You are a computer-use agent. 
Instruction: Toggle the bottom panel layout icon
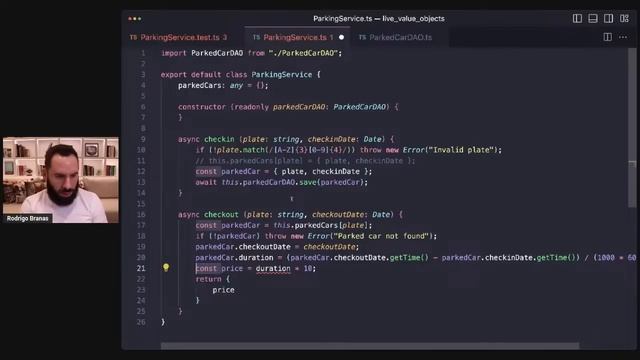pyautogui.click(x=593, y=18)
